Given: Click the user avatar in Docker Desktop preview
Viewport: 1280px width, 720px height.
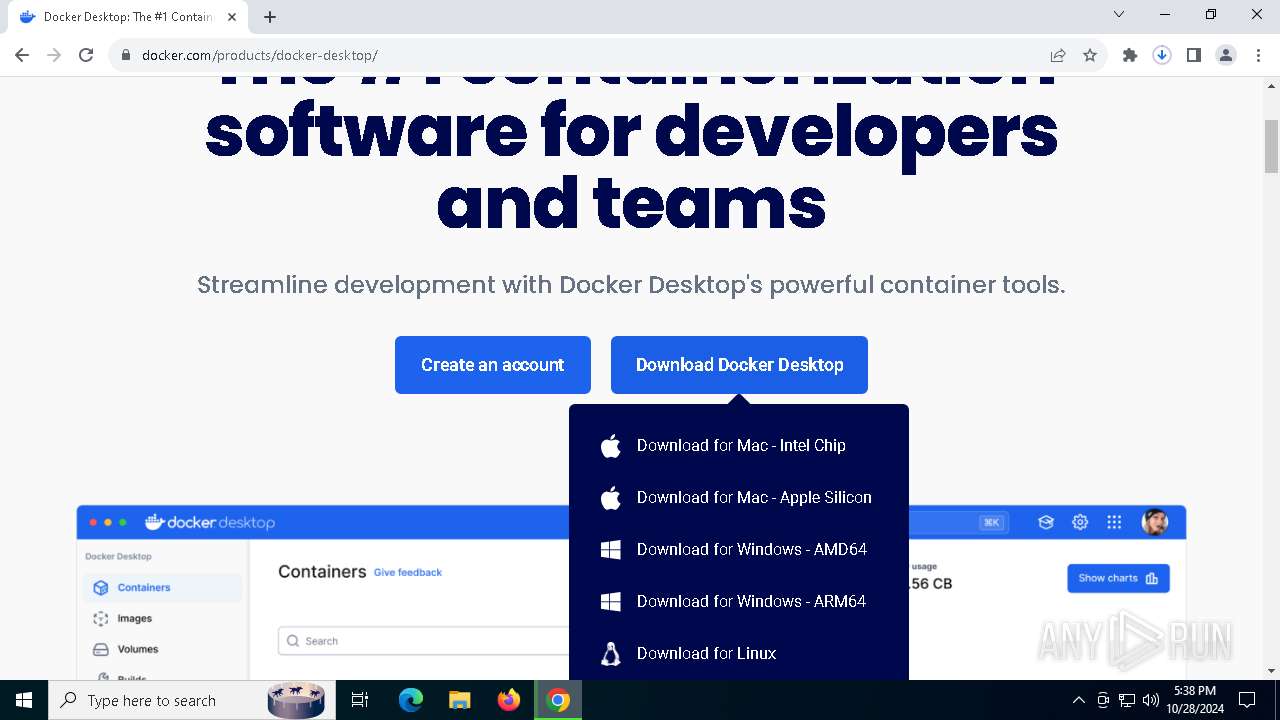Looking at the screenshot, I should (x=1155, y=522).
